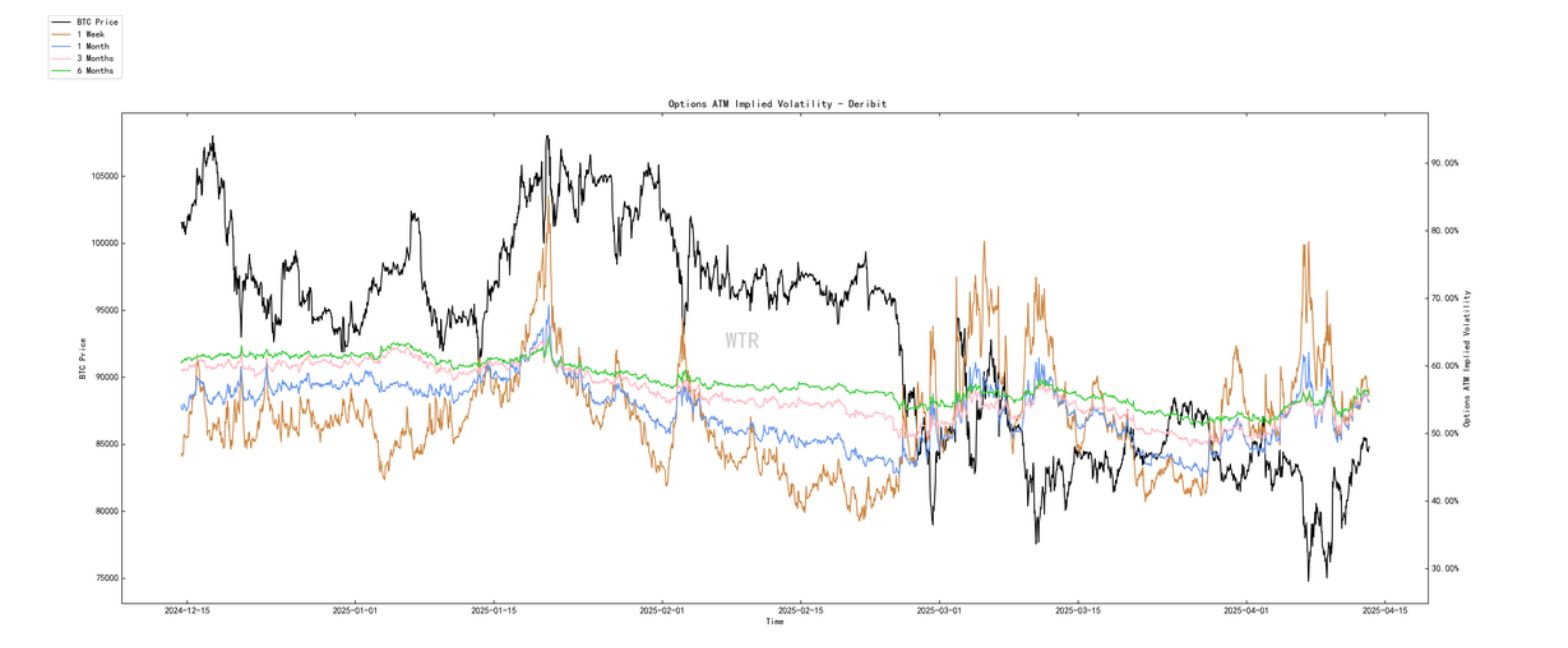Click the 2025-03-01 x-axis date label
The width and height of the screenshot is (1568, 648).
pos(940,609)
